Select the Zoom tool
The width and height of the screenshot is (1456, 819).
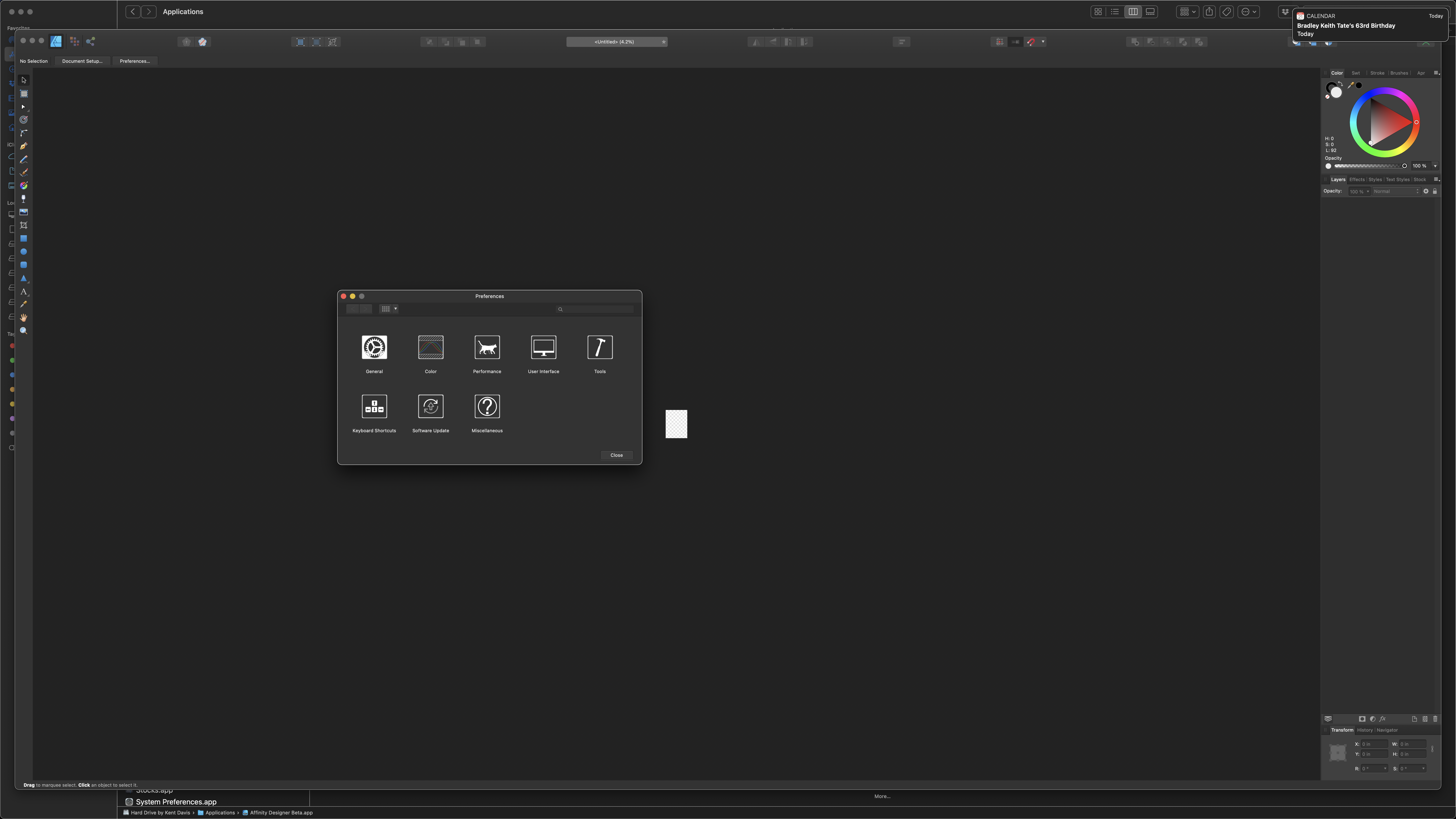pyautogui.click(x=24, y=331)
